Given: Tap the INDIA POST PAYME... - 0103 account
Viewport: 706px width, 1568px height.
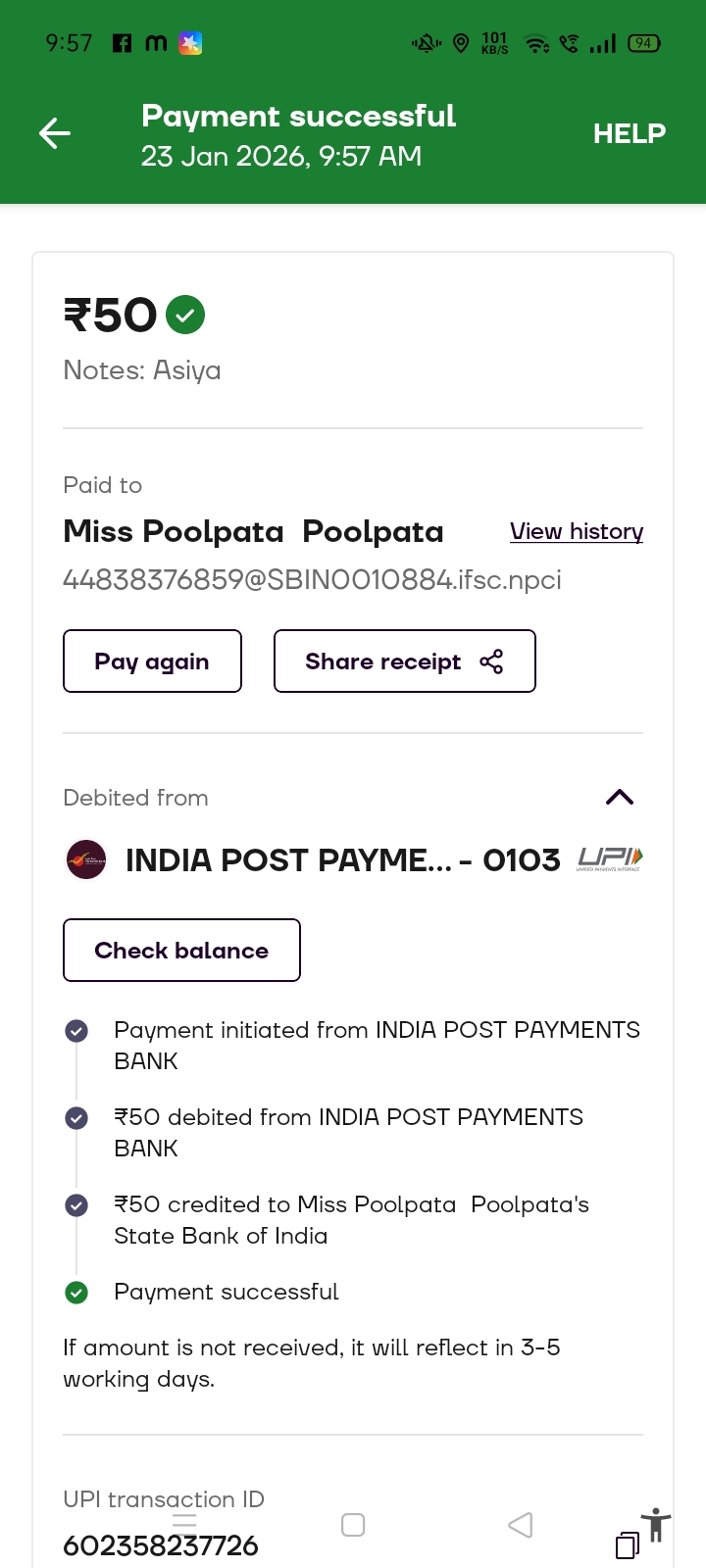Looking at the screenshot, I should pyautogui.click(x=342, y=860).
